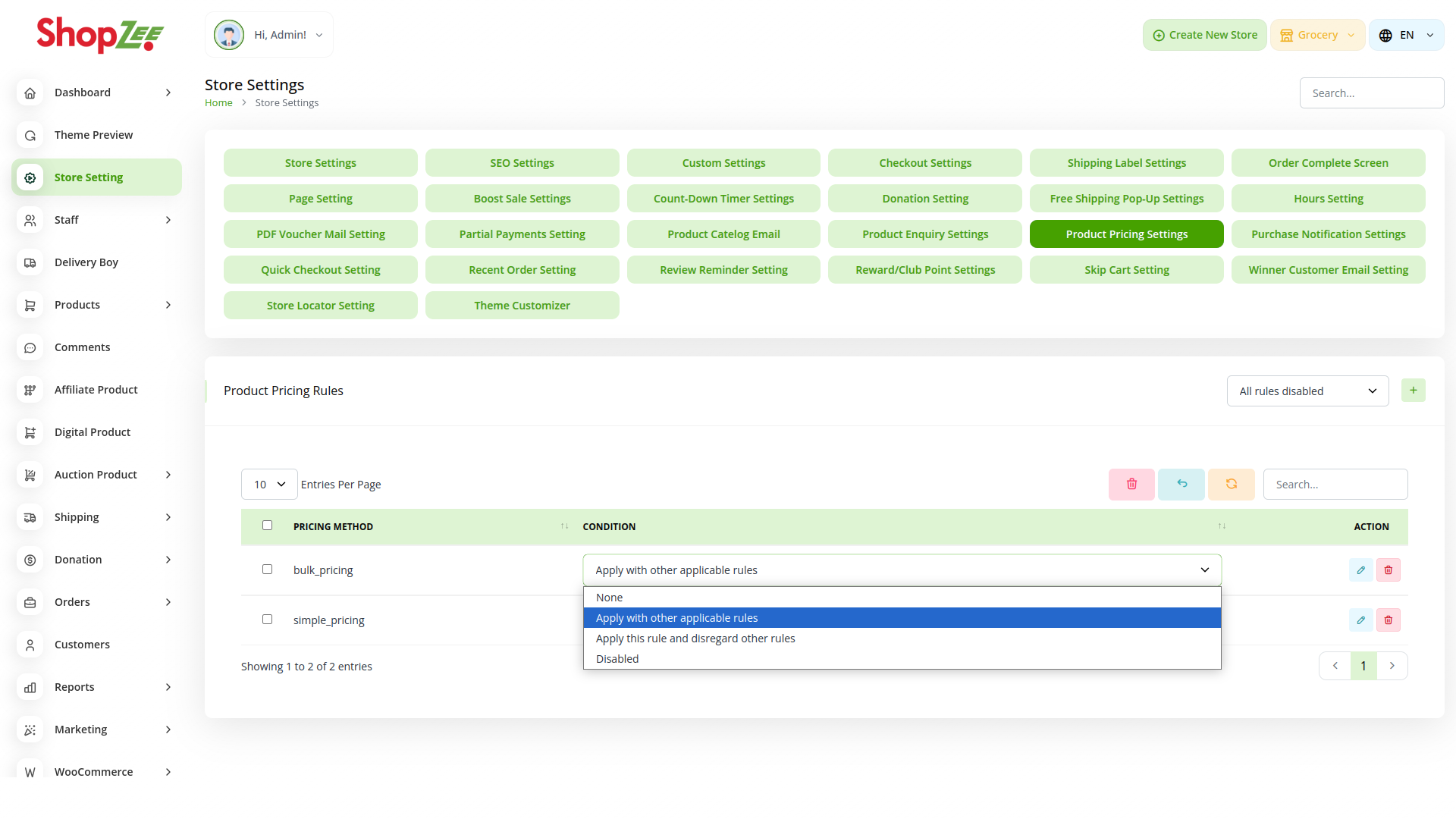Viewport: 1456px width, 819px height.
Task: Click the green plus add rule icon
Action: (1413, 391)
